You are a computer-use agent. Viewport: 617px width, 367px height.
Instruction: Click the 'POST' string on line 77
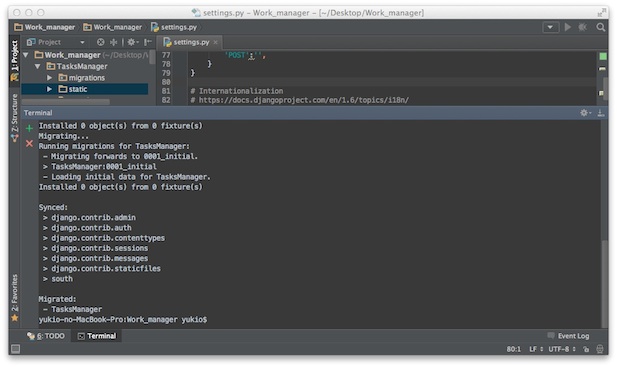coord(236,55)
